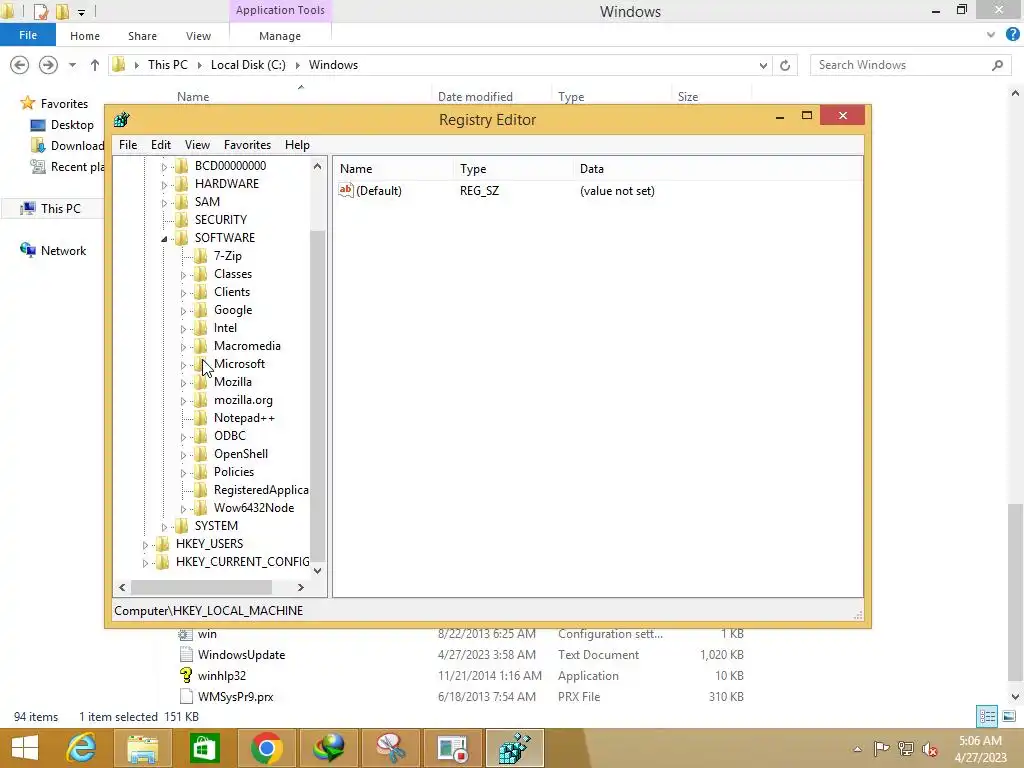Switch to Registry Editor taskbar icon
The height and width of the screenshot is (768, 1024).
514,748
